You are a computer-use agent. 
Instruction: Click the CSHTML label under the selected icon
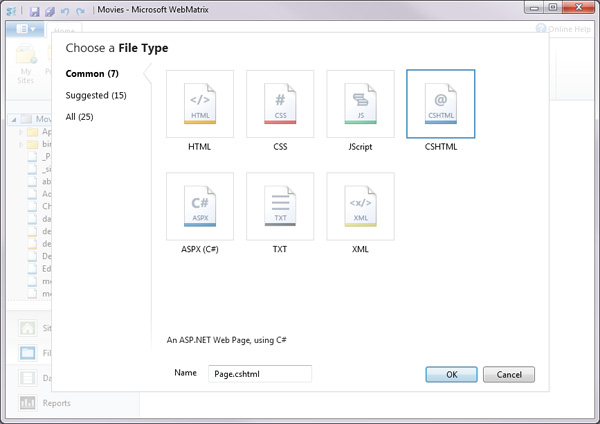441,147
